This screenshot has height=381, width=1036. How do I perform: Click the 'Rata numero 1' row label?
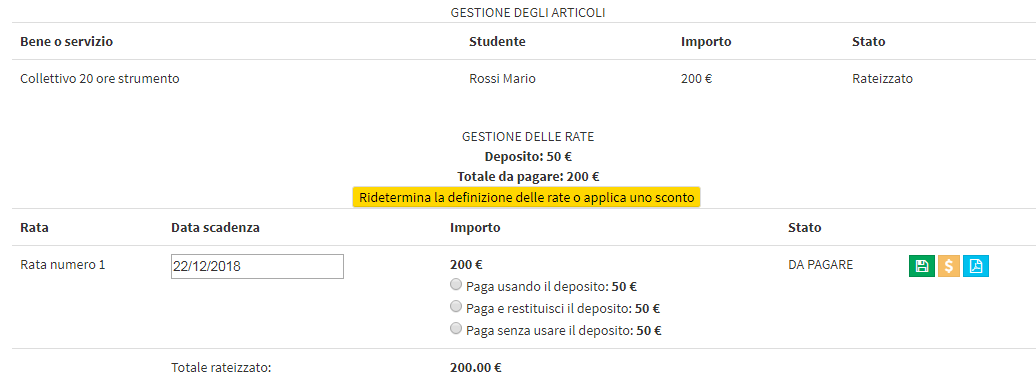(x=63, y=265)
